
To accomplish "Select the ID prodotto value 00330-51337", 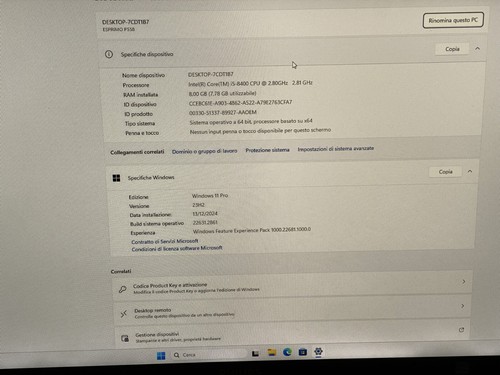I will coord(223,113).
